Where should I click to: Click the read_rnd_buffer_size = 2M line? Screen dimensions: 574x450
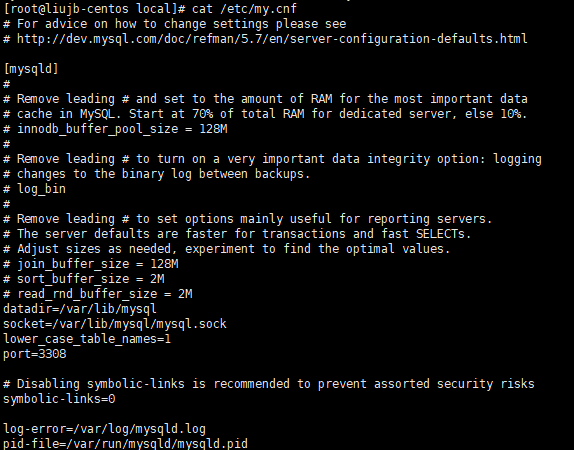point(98,294)
